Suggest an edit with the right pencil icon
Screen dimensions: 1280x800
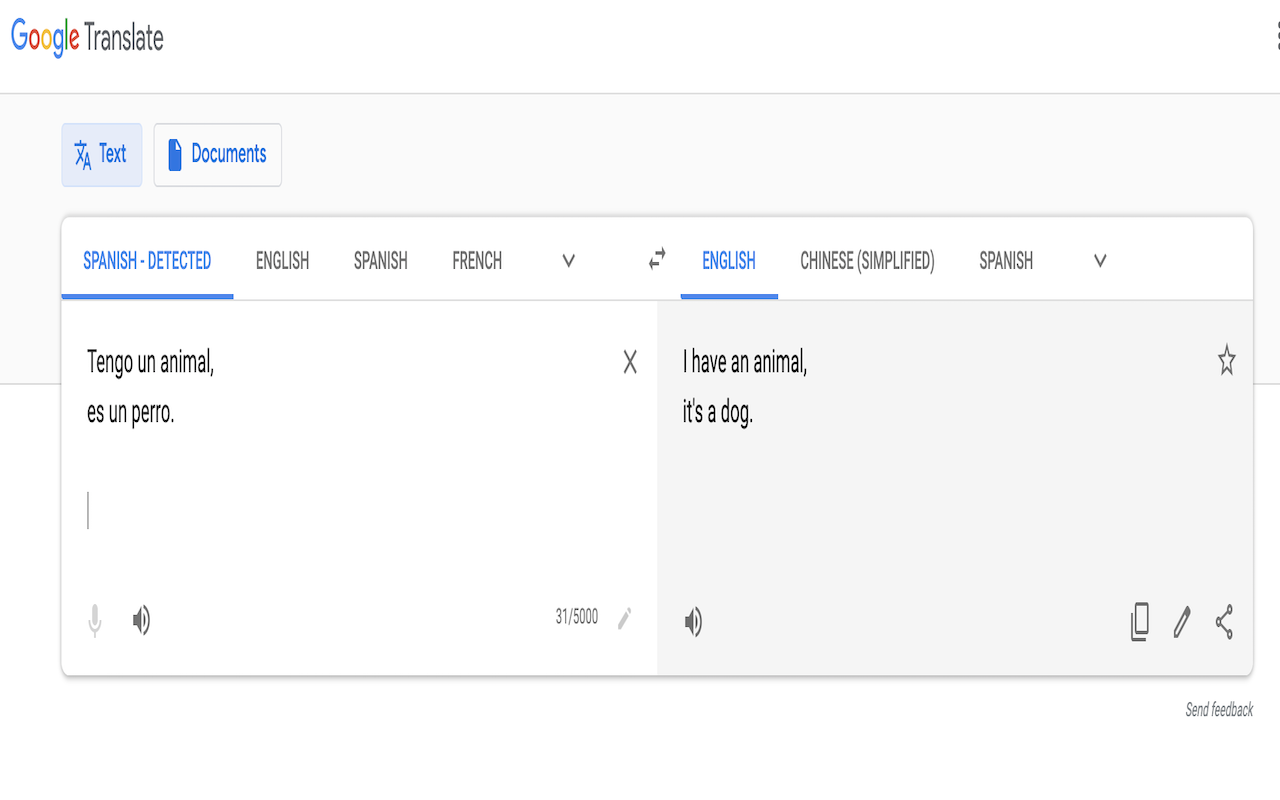tap(1182, 622)
